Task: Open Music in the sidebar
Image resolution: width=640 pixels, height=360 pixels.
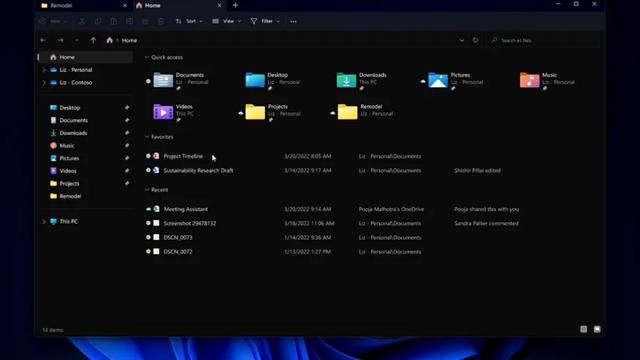Action: click(x=67, y=146)
